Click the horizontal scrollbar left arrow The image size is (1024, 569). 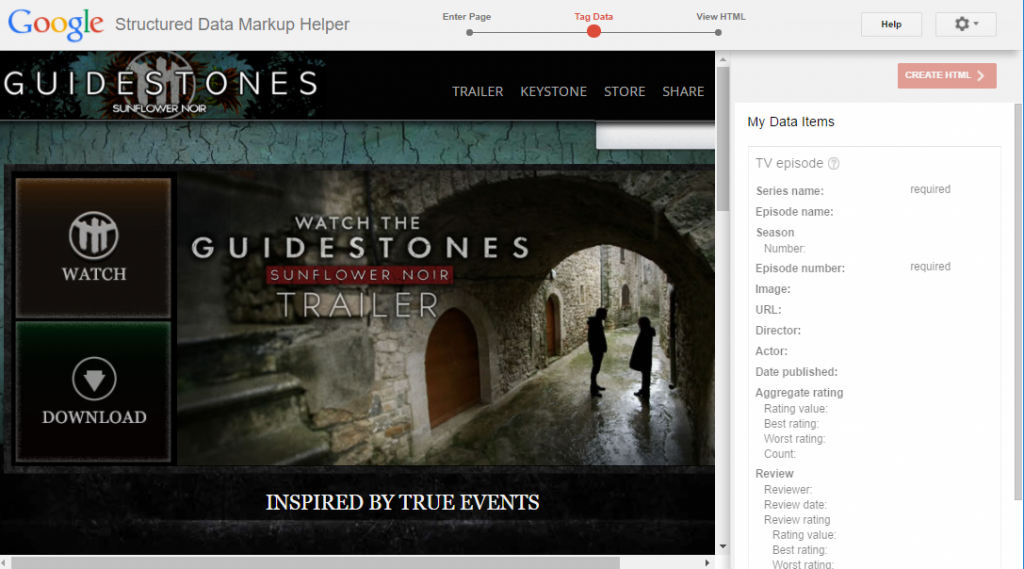[4, 562]
